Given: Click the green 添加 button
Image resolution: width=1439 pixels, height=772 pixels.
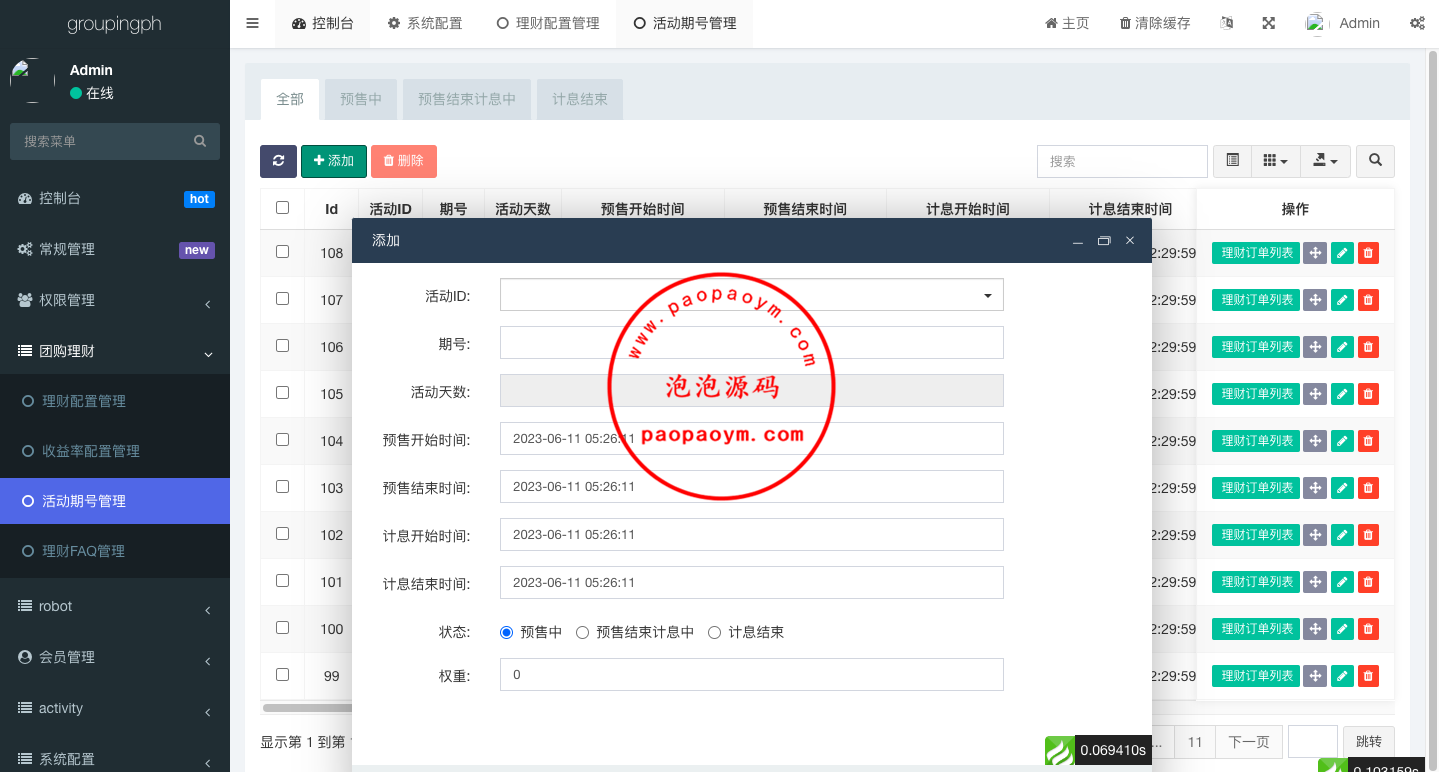Looking at the screenshot, I should coord(333,161).
